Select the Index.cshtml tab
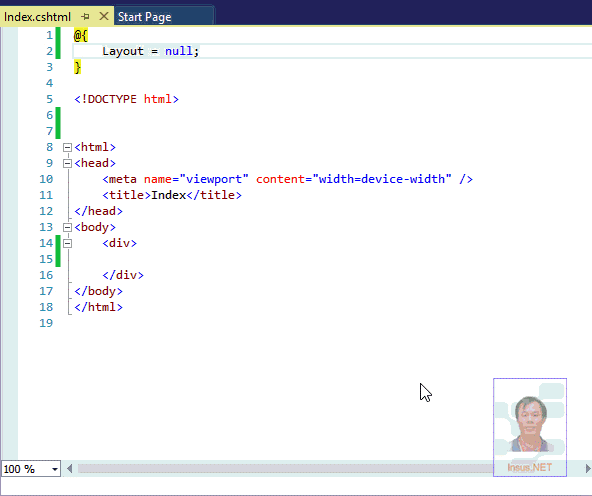This screenshot has height=496, width=592. click(37, 17)
